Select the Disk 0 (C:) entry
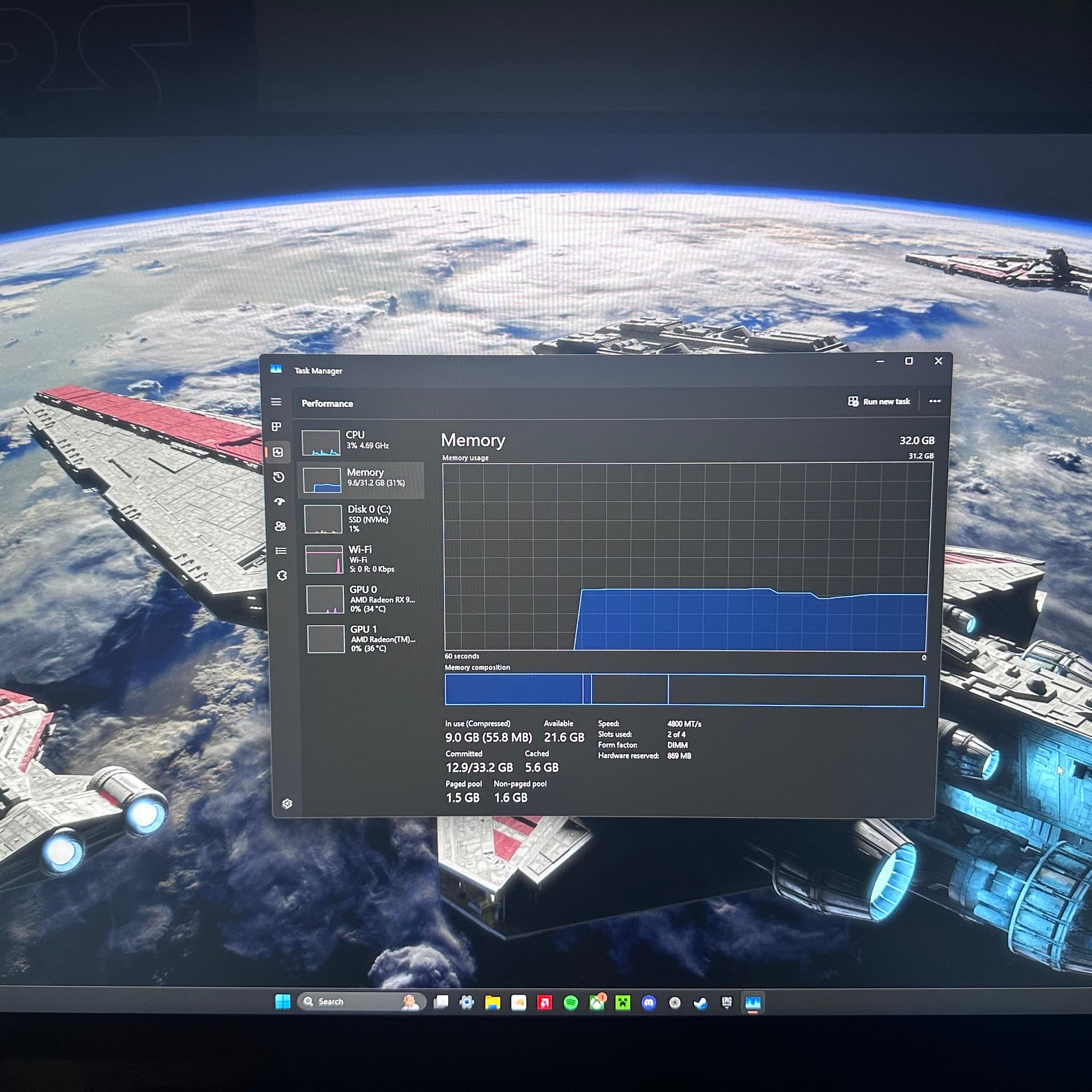 (x=362, y=519)
